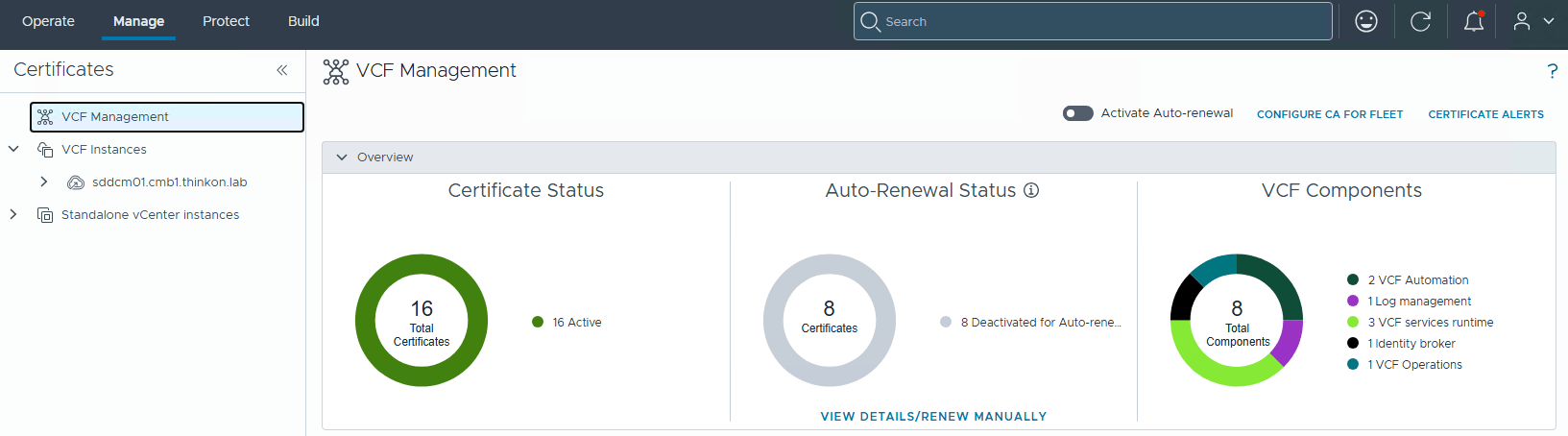Focus the Search input field
Screen dimensions: 1568x436
tap(1093, 21)
